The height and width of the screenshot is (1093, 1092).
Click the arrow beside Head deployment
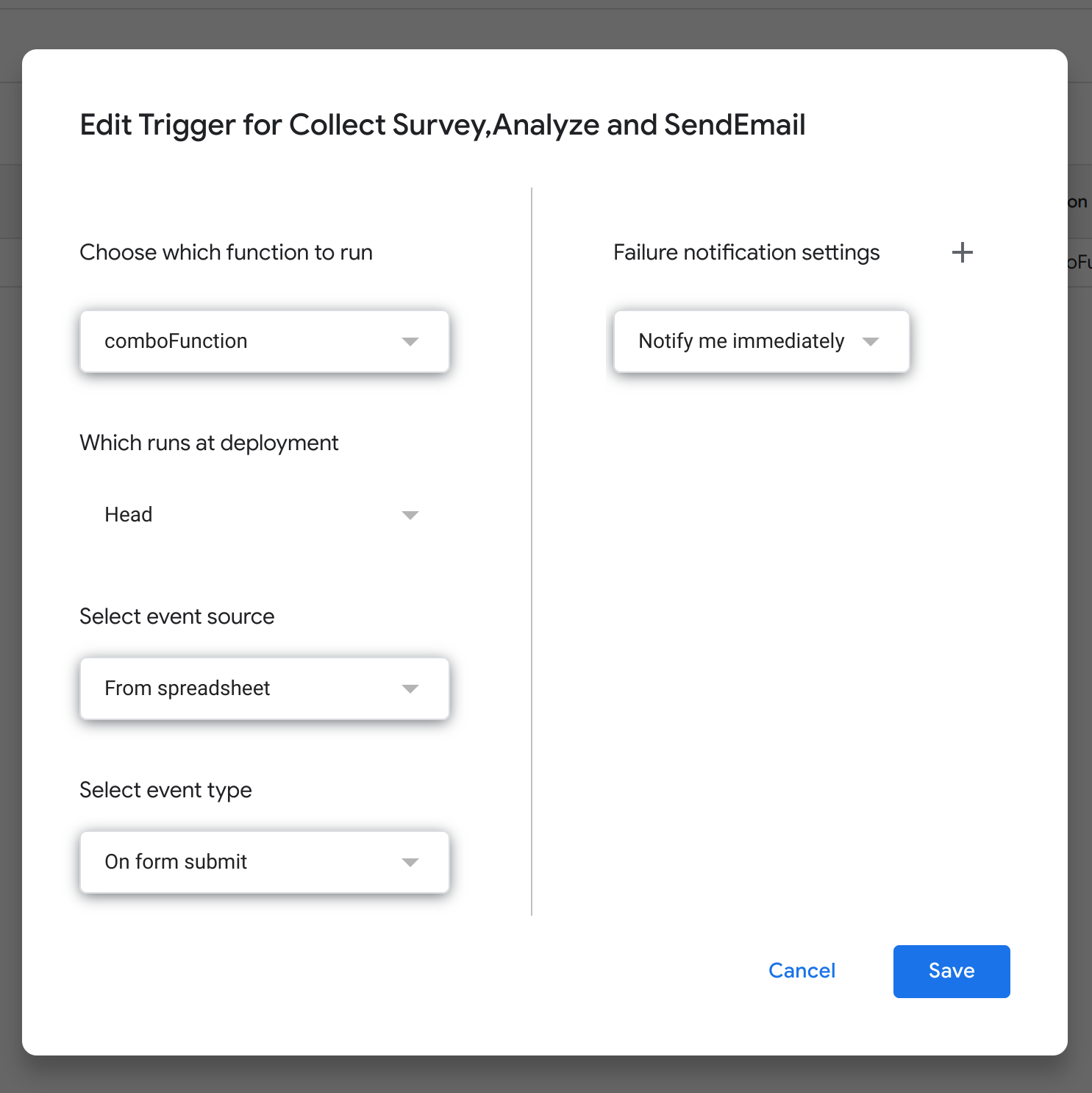click(x=410, y=515)
